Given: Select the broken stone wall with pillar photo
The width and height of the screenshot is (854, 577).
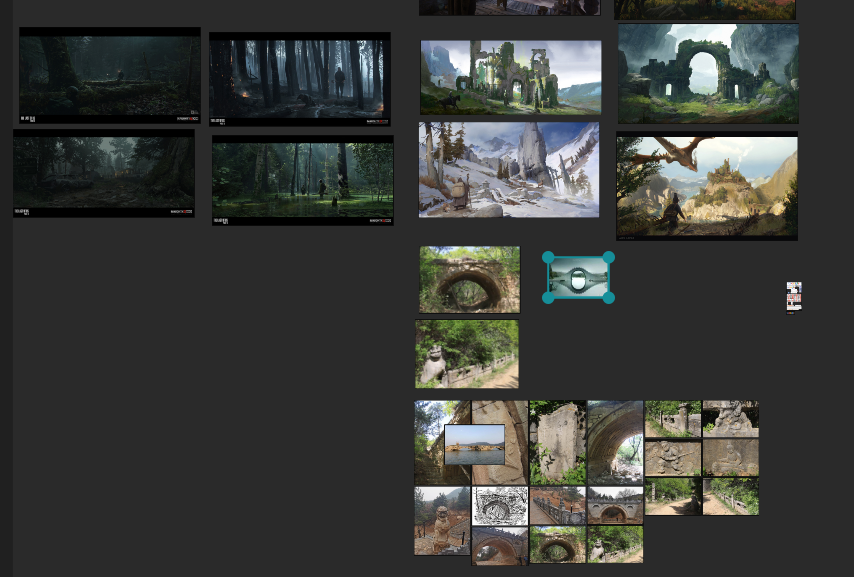Looking at the screenshot, I should [x=673, y=419].
